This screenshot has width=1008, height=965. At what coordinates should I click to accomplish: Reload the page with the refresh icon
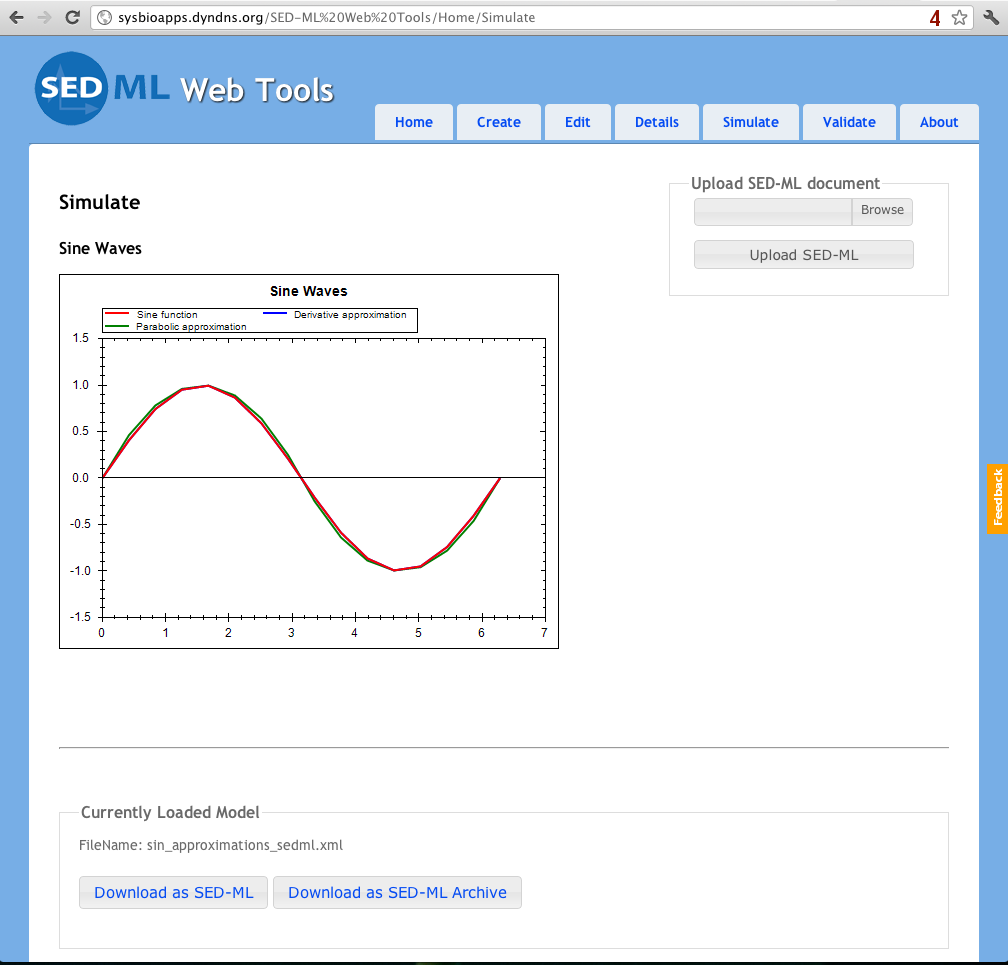[72, 17]
